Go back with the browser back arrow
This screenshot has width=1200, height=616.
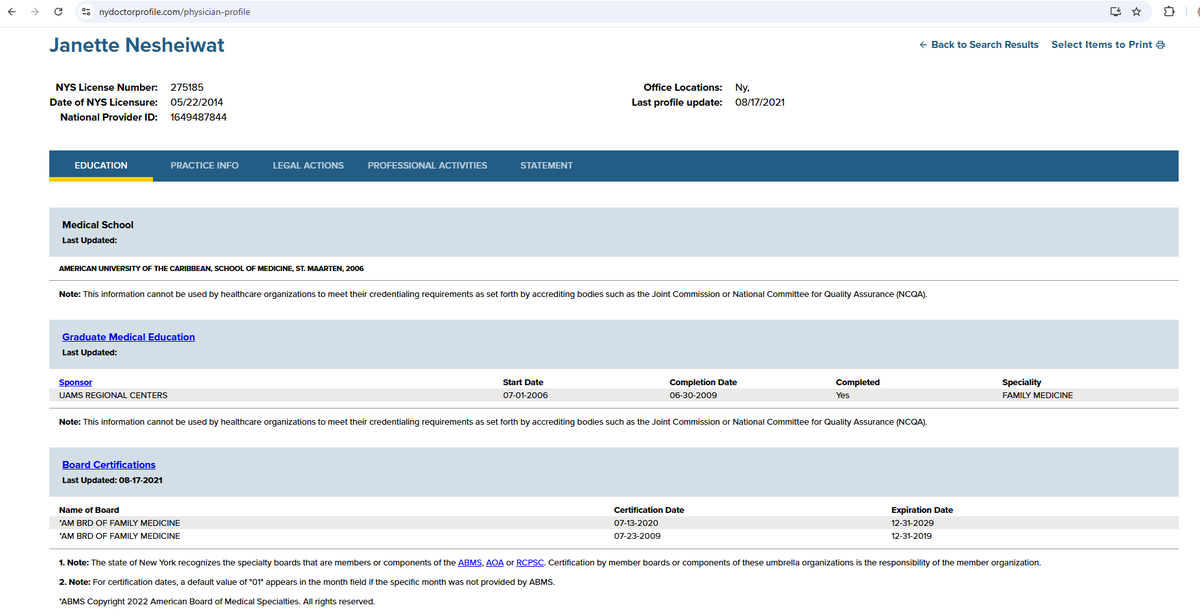click(x=11, y=12)
